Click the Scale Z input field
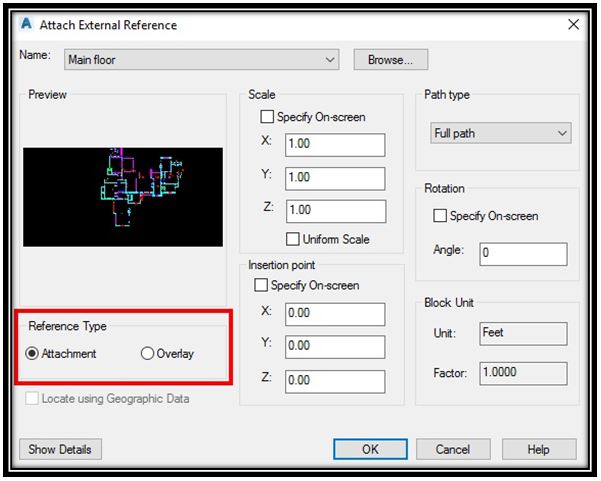Viewport: 601px width, 481px height. coord(336,211)
